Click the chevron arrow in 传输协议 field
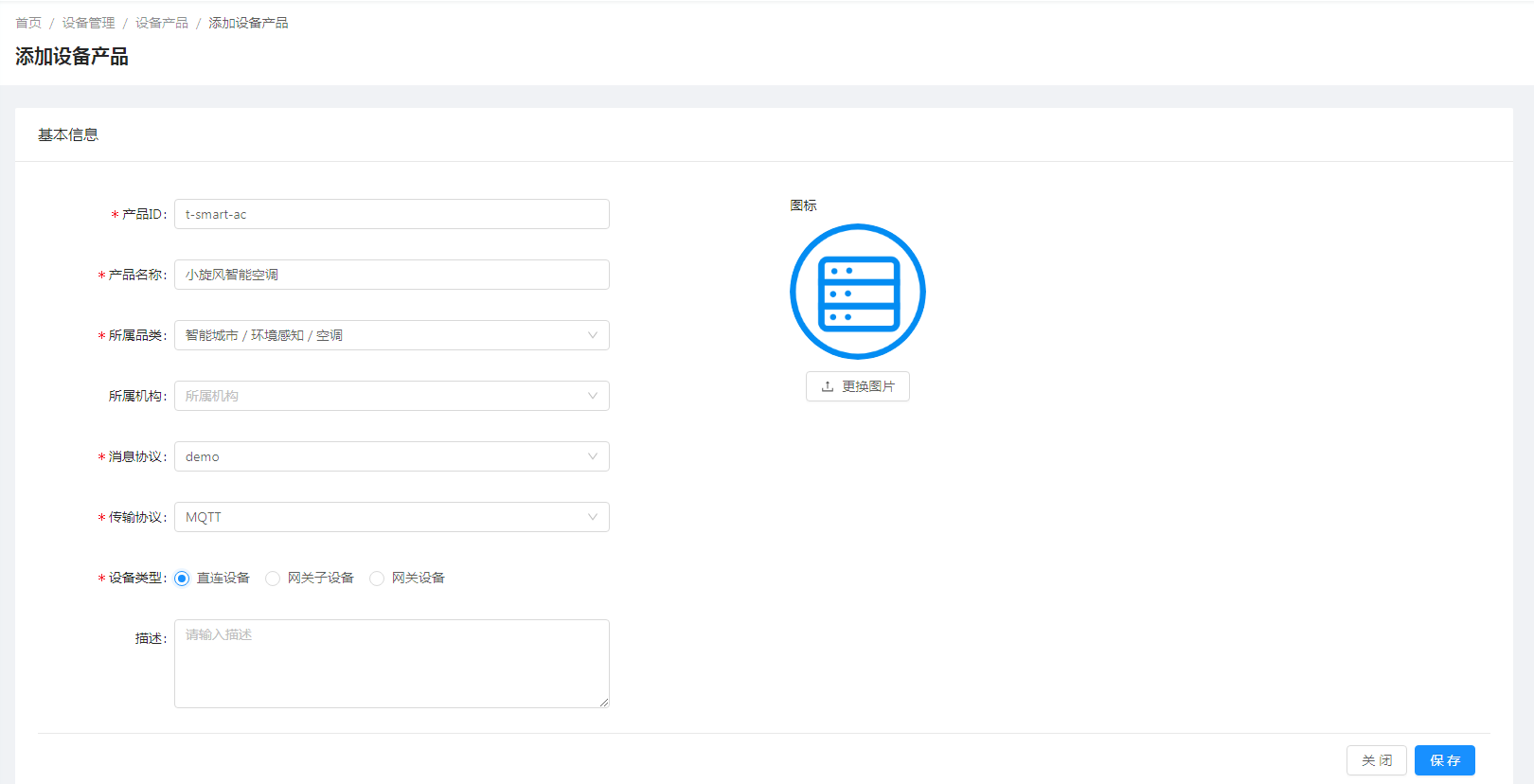 pyautogui.click(x=593, y=517)
